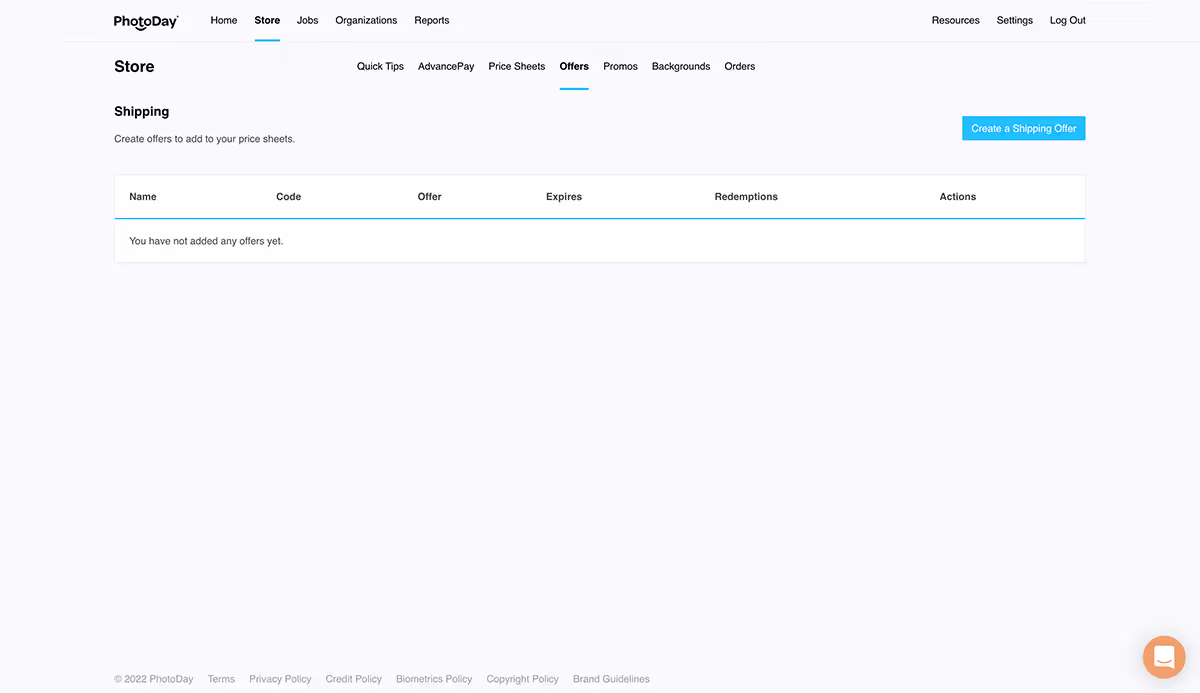The image size is (1200, 693).
Task: Click 'Create offers to add to your price sheets.' text
Action: 204,139
